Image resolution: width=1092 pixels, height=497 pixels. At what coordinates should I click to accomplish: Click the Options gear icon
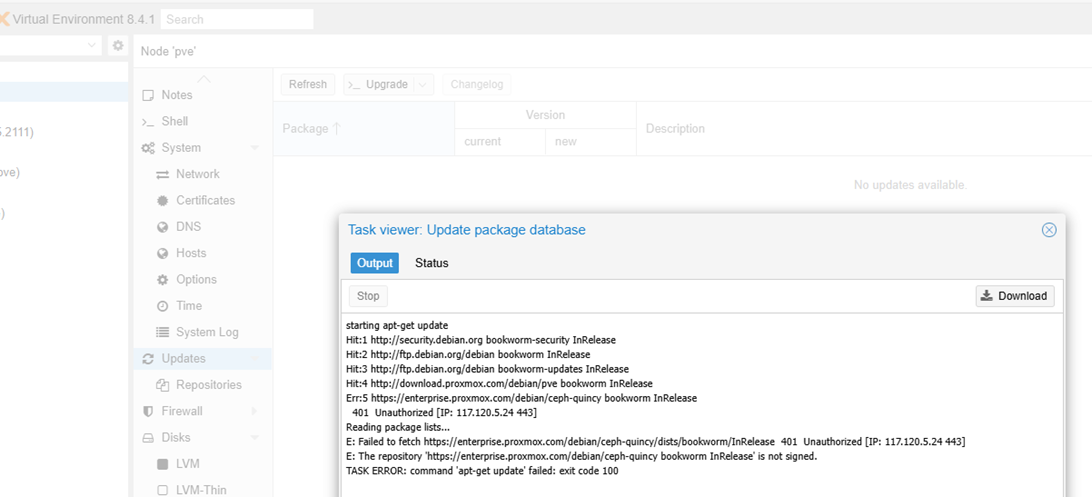click(x=162, y=280)
